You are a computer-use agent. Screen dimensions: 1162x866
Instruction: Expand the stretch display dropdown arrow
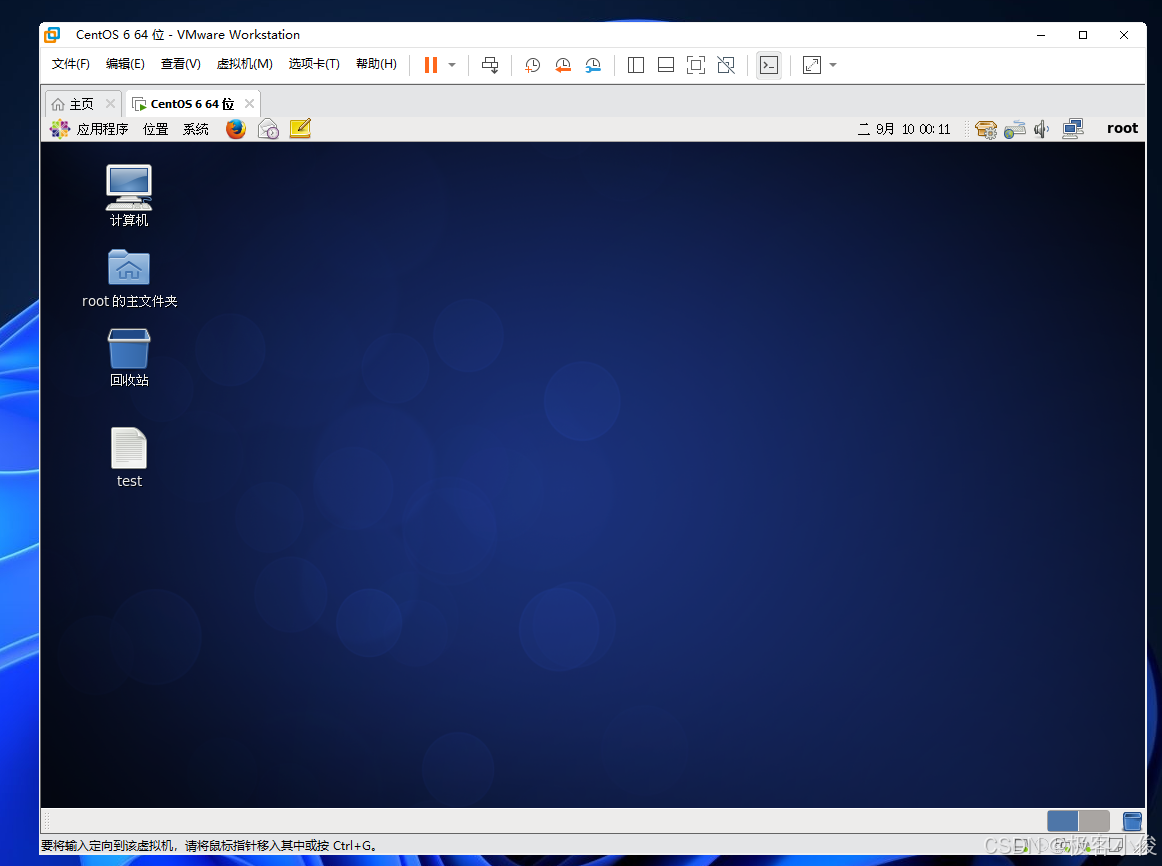coord(833,65)
